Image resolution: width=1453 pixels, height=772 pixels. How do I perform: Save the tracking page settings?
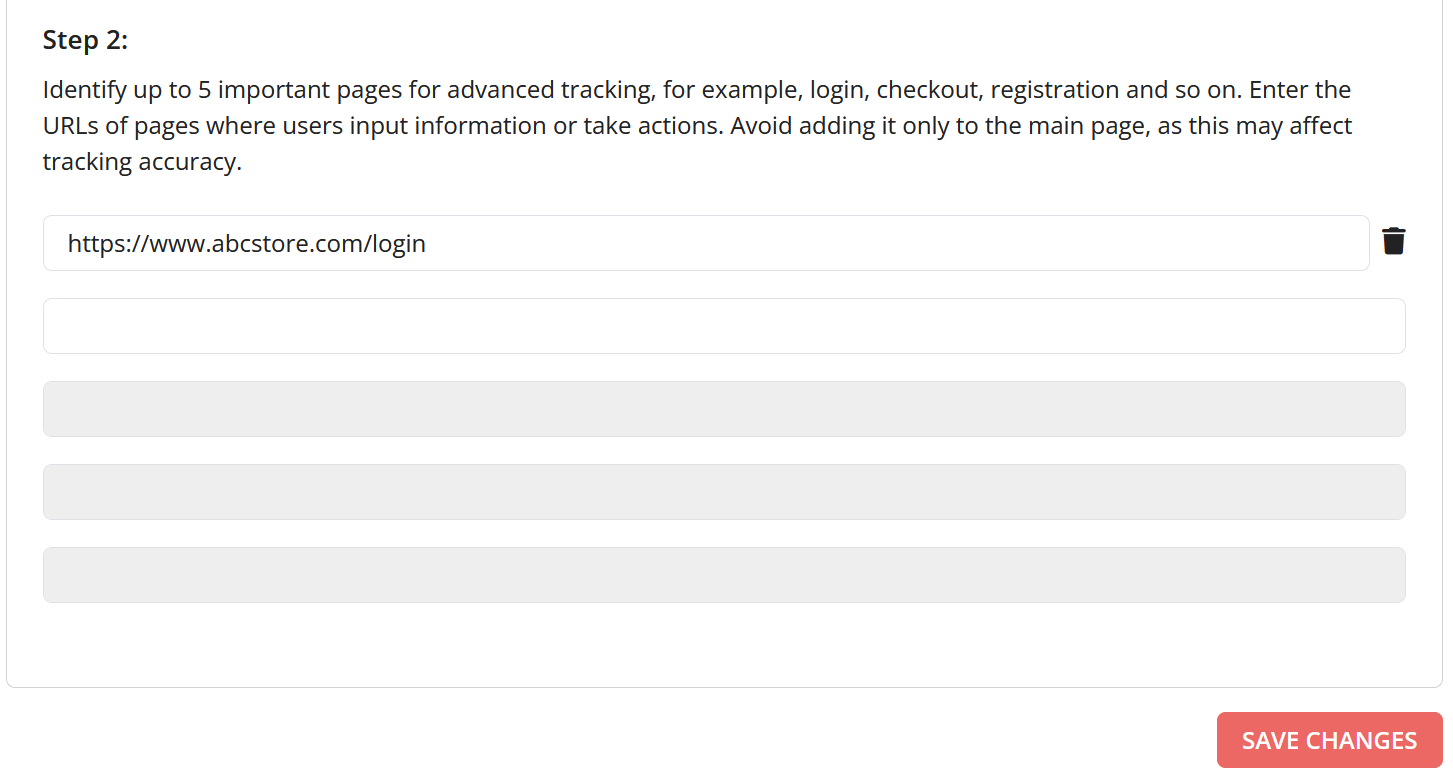pyautogui.click(x=1328, y=740)
